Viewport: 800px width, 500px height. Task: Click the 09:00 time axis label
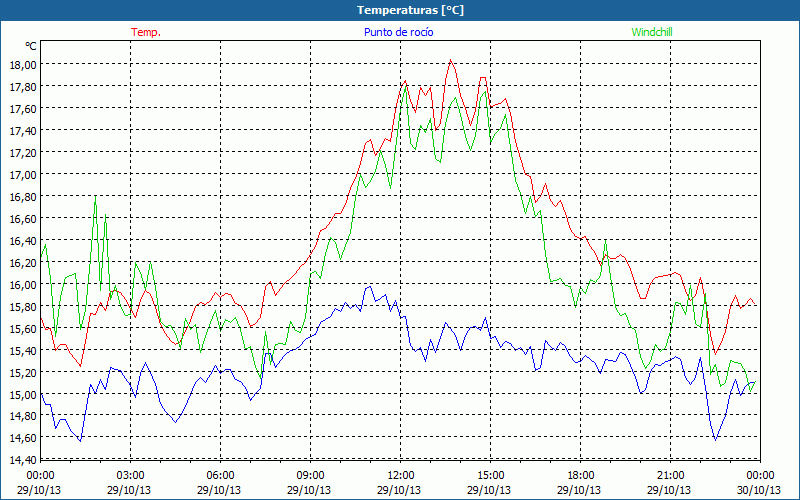310,475
